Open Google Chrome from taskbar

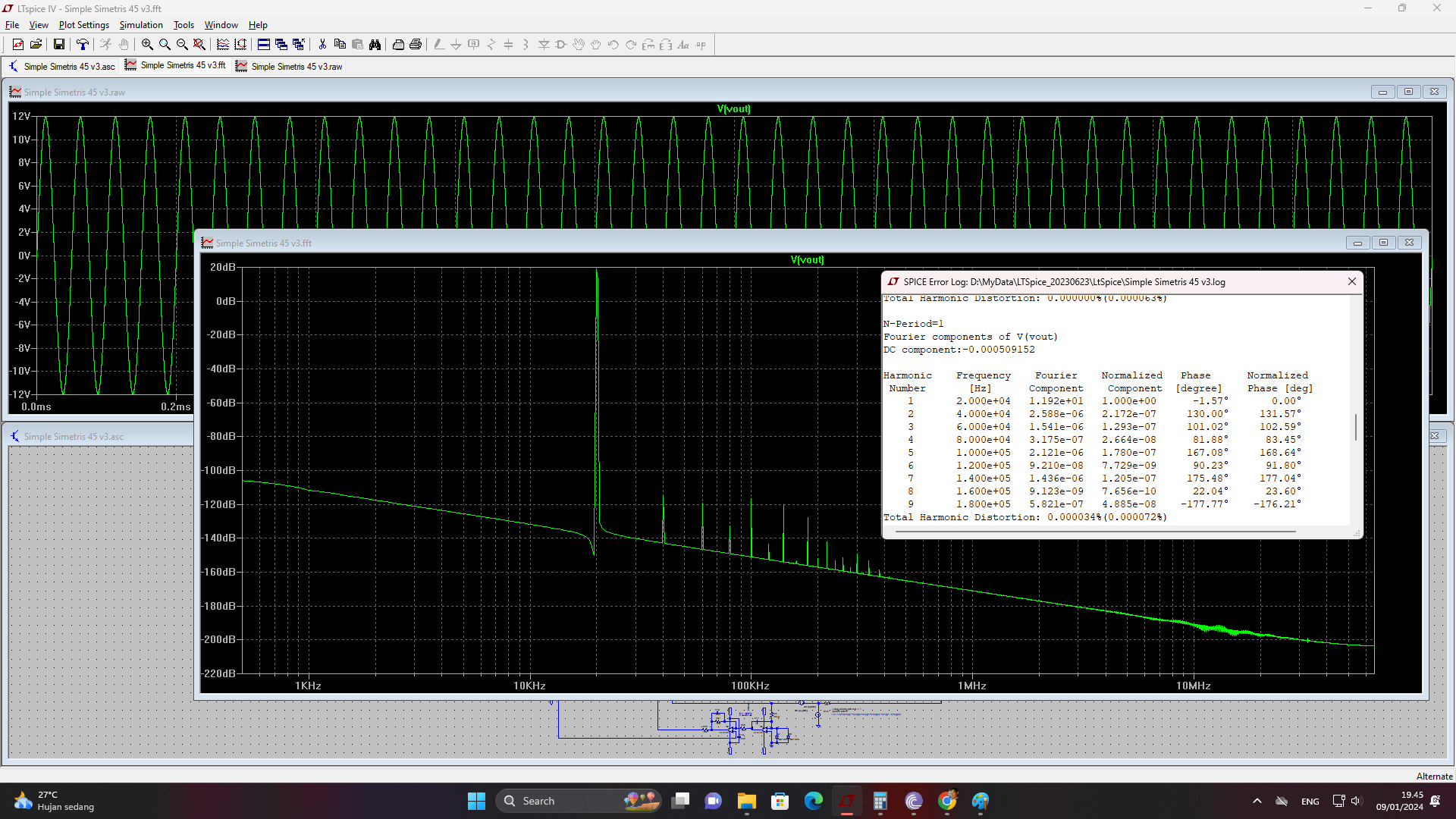pos(946,801)
